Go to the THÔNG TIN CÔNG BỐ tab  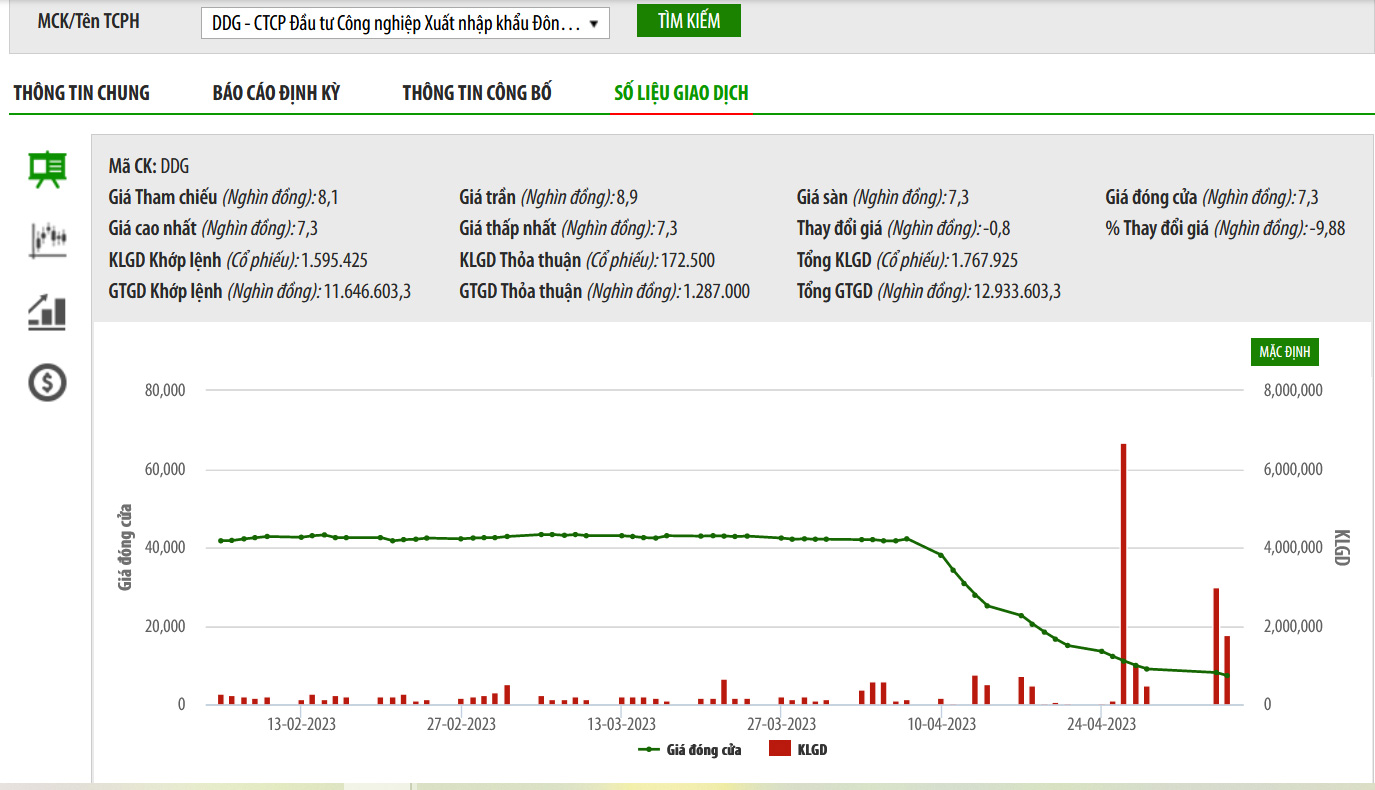(x=477, y=93)
